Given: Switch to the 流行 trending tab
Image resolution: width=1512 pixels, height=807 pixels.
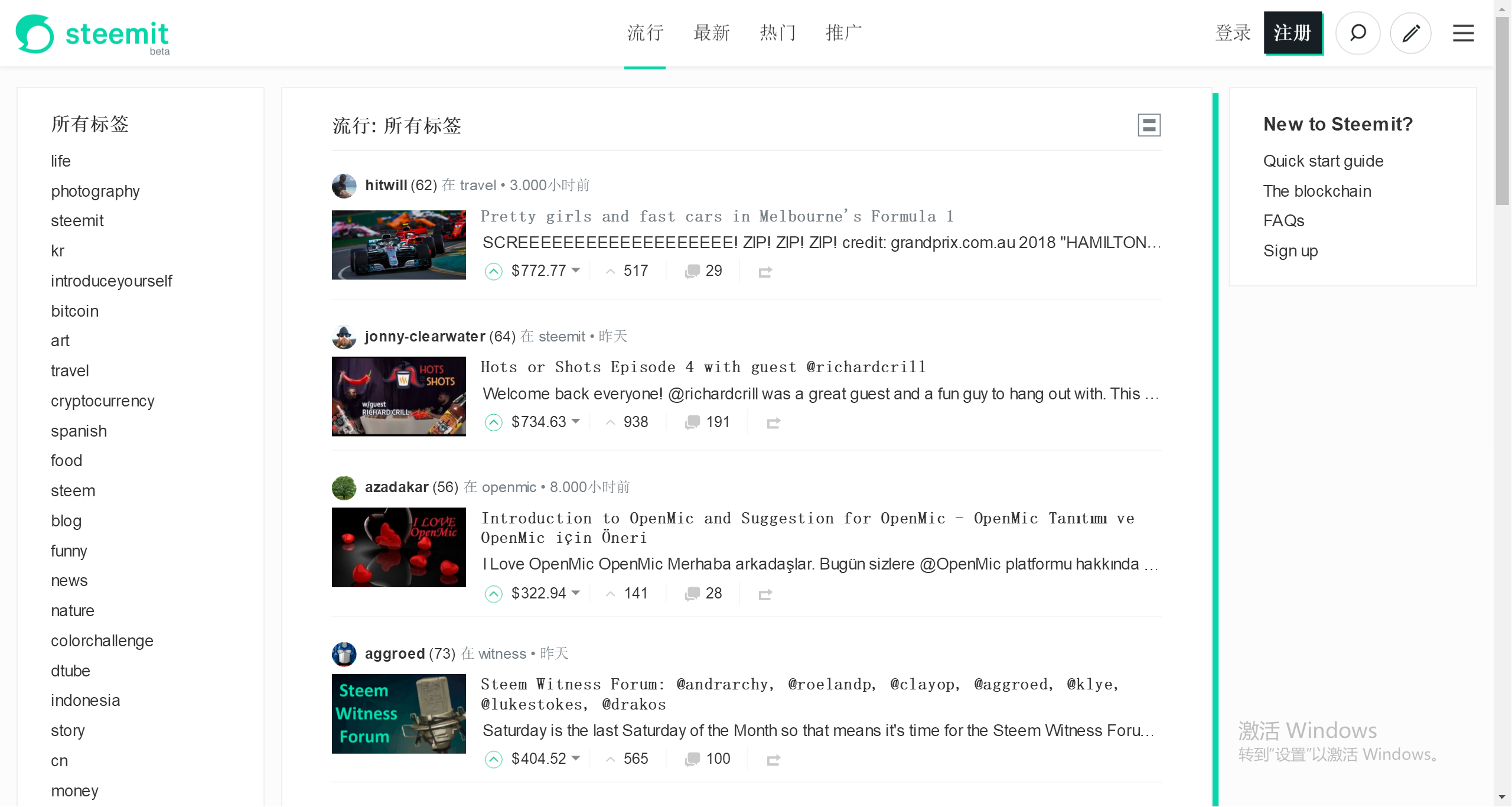Looking at the screenshot, I should click(645, 33).
